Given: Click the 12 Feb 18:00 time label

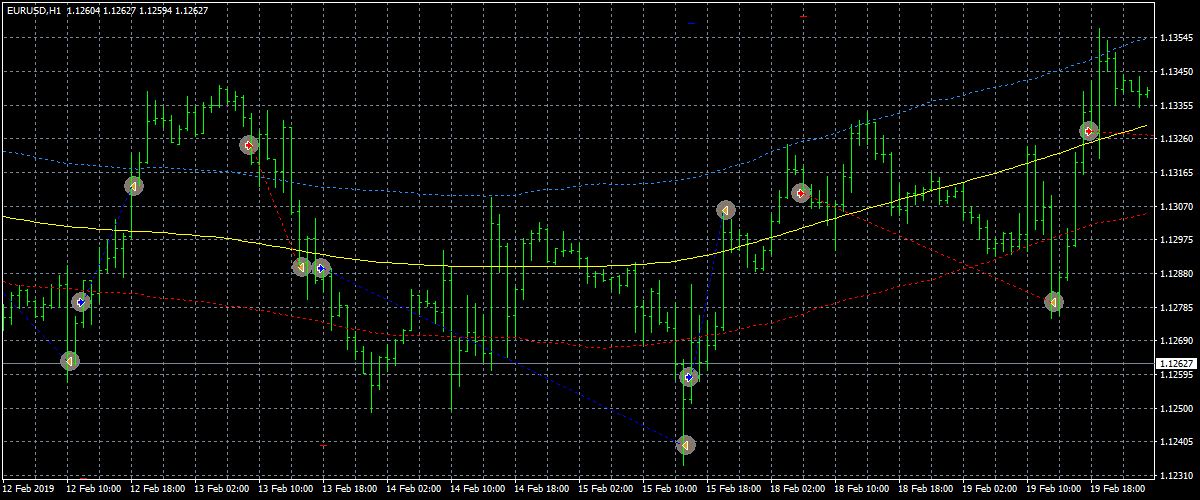Looking at the screenshot, I should [x=156, y=489].
